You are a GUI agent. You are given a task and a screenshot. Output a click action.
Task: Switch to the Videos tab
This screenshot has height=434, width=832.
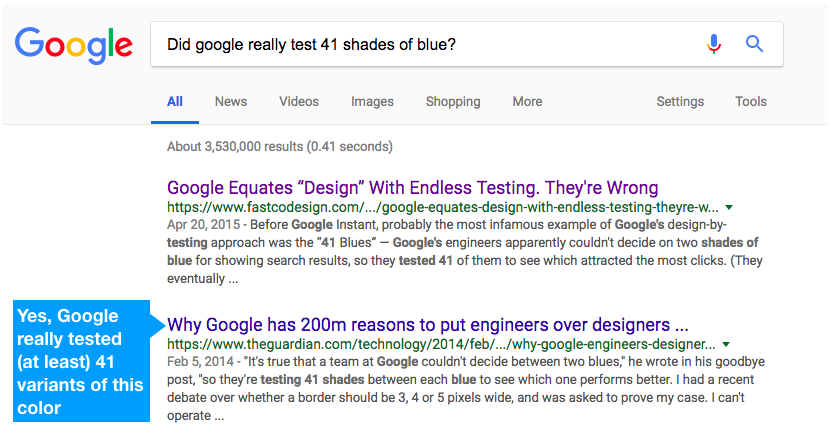[299, 101]
